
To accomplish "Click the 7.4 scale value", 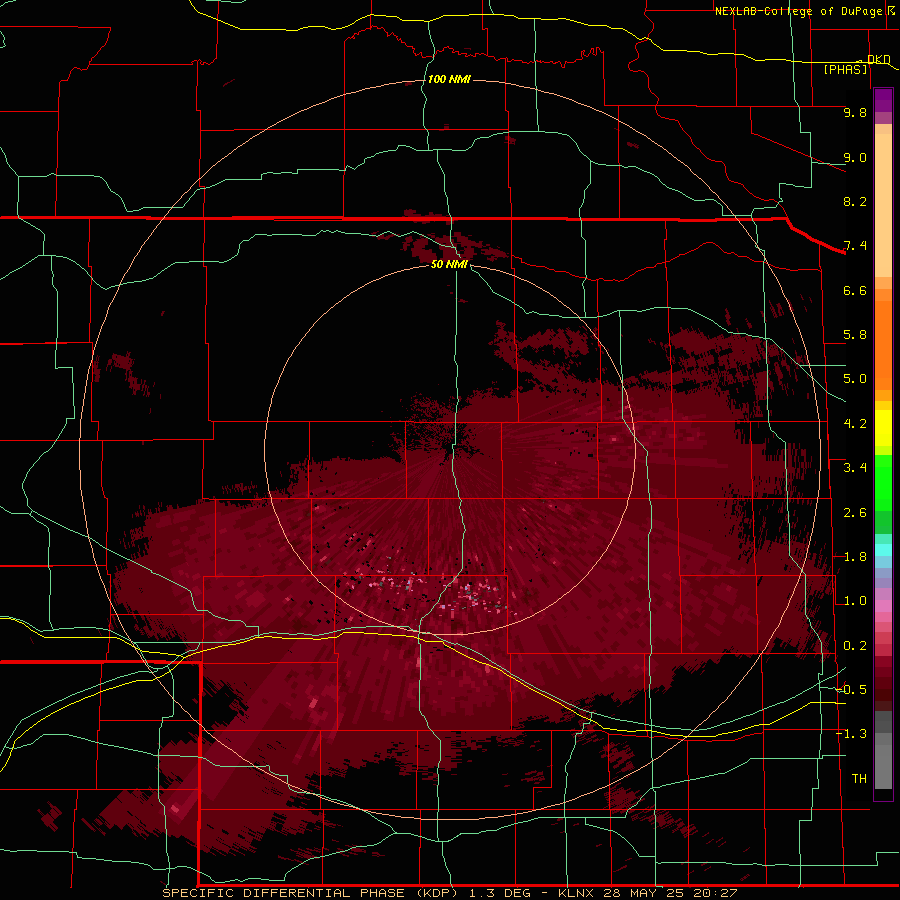I will click(855, 246).
